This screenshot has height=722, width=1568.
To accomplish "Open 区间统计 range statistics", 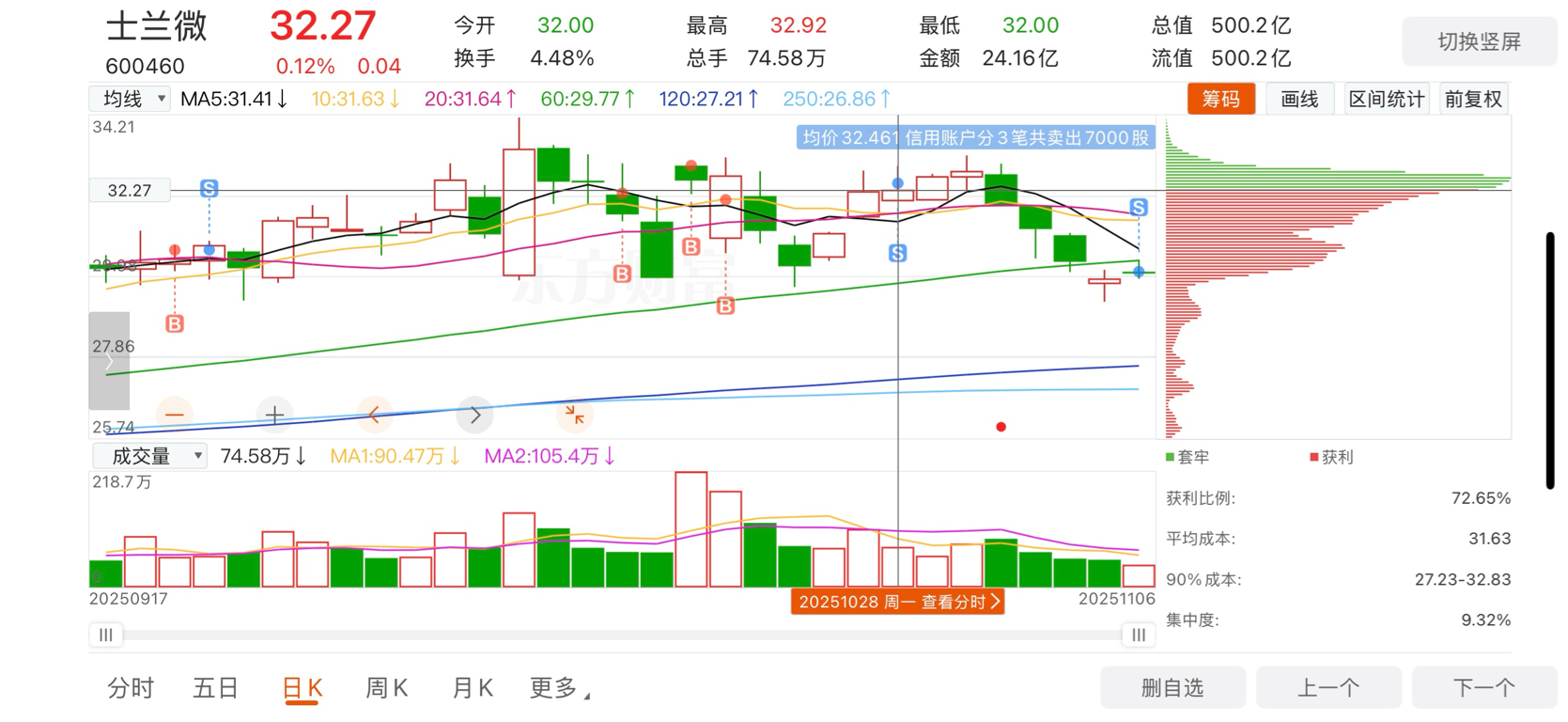I will [1387, 99].
